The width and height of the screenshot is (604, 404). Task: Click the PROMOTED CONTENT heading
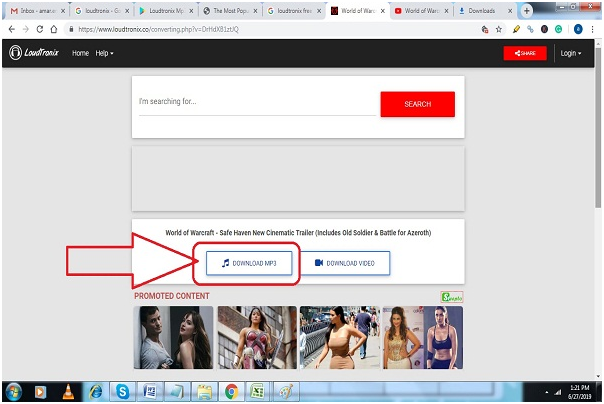click(172, 296)
